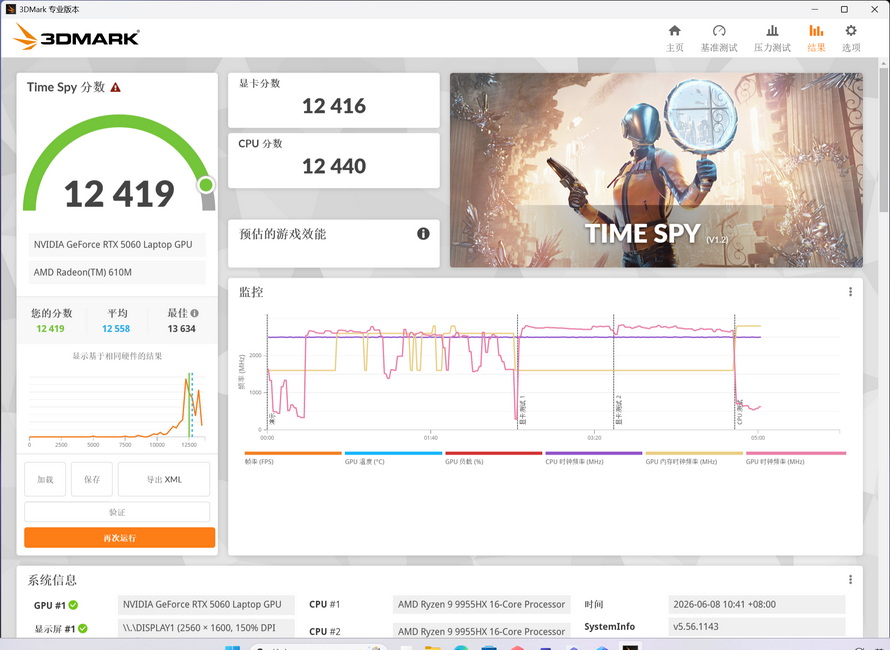Select the 结果 results tab
The image size is (890, 650).
point(816,38)
